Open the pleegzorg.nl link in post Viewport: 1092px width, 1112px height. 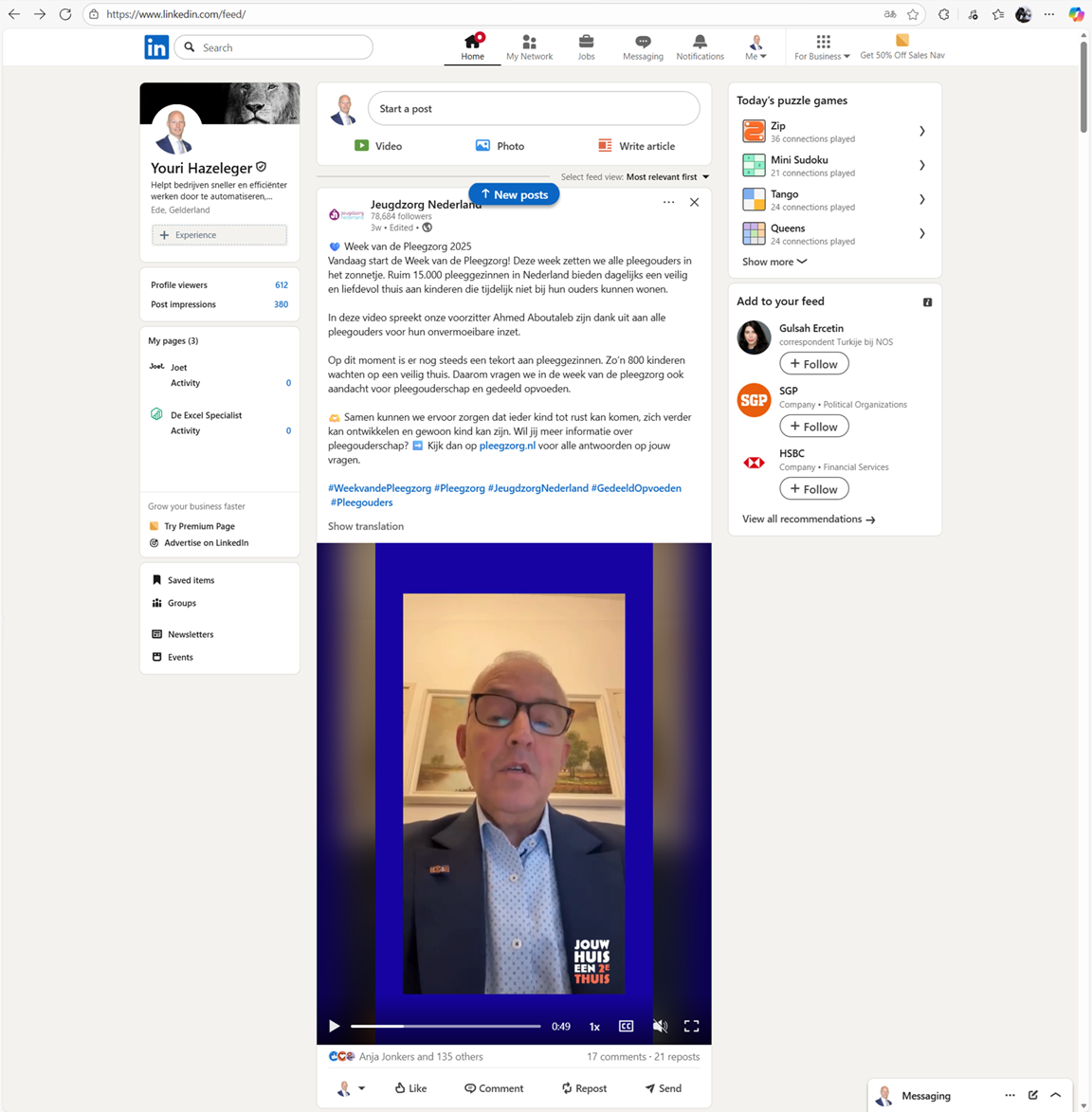[x=507, y=446]
